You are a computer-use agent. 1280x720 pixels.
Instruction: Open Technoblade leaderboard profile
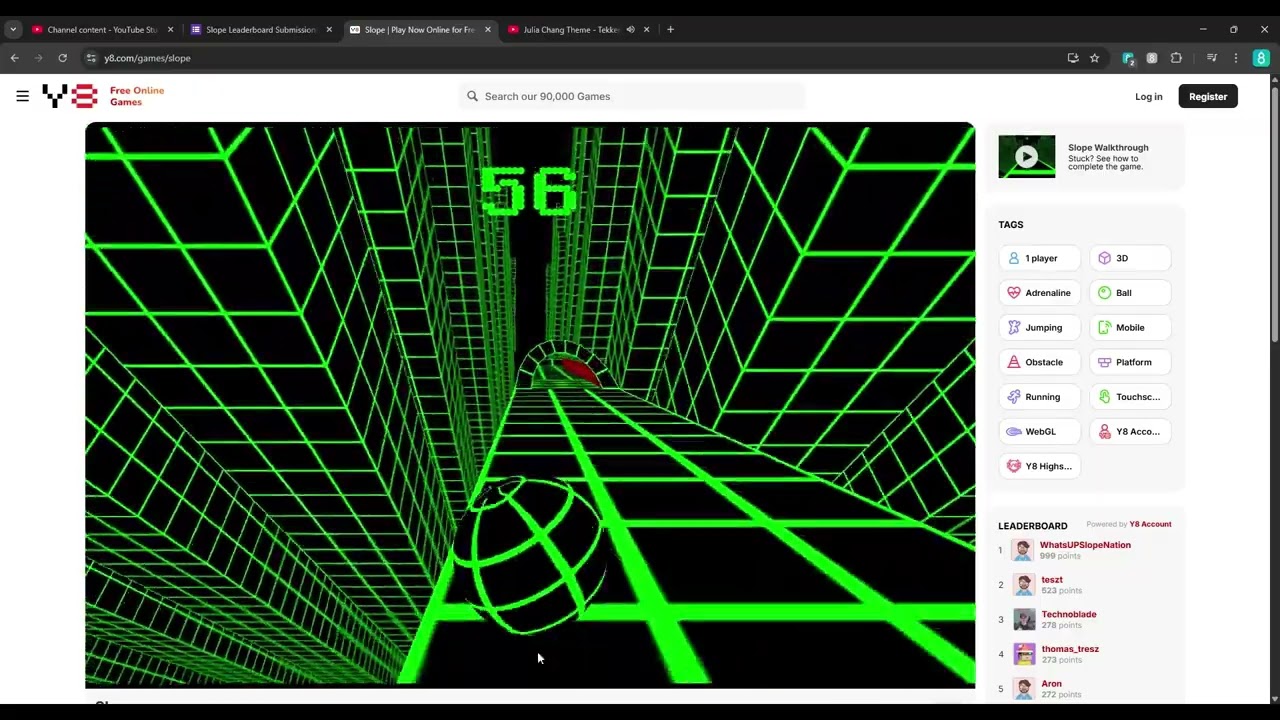point(1069,614)
